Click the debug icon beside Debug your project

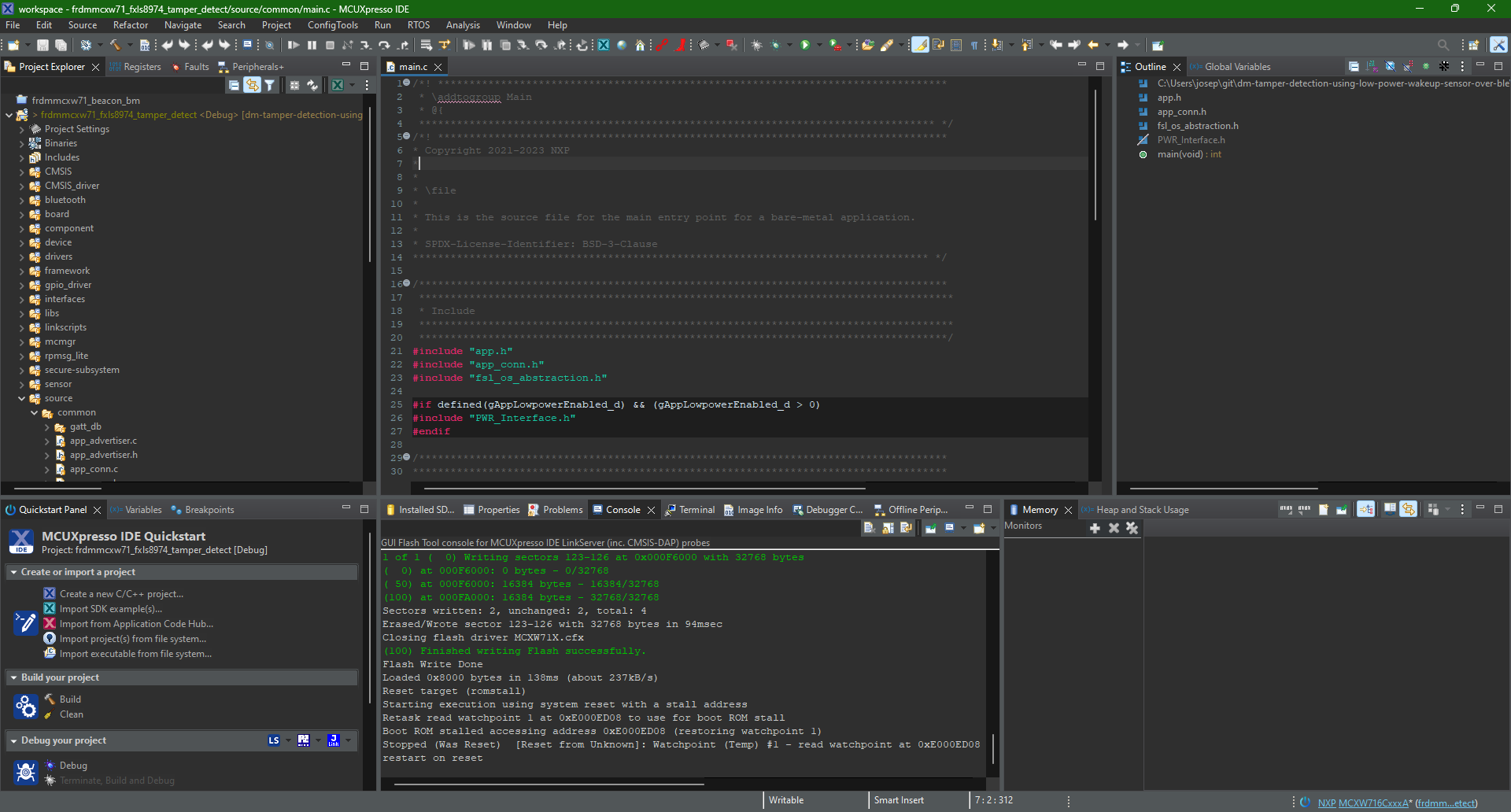tap(26, 772)
